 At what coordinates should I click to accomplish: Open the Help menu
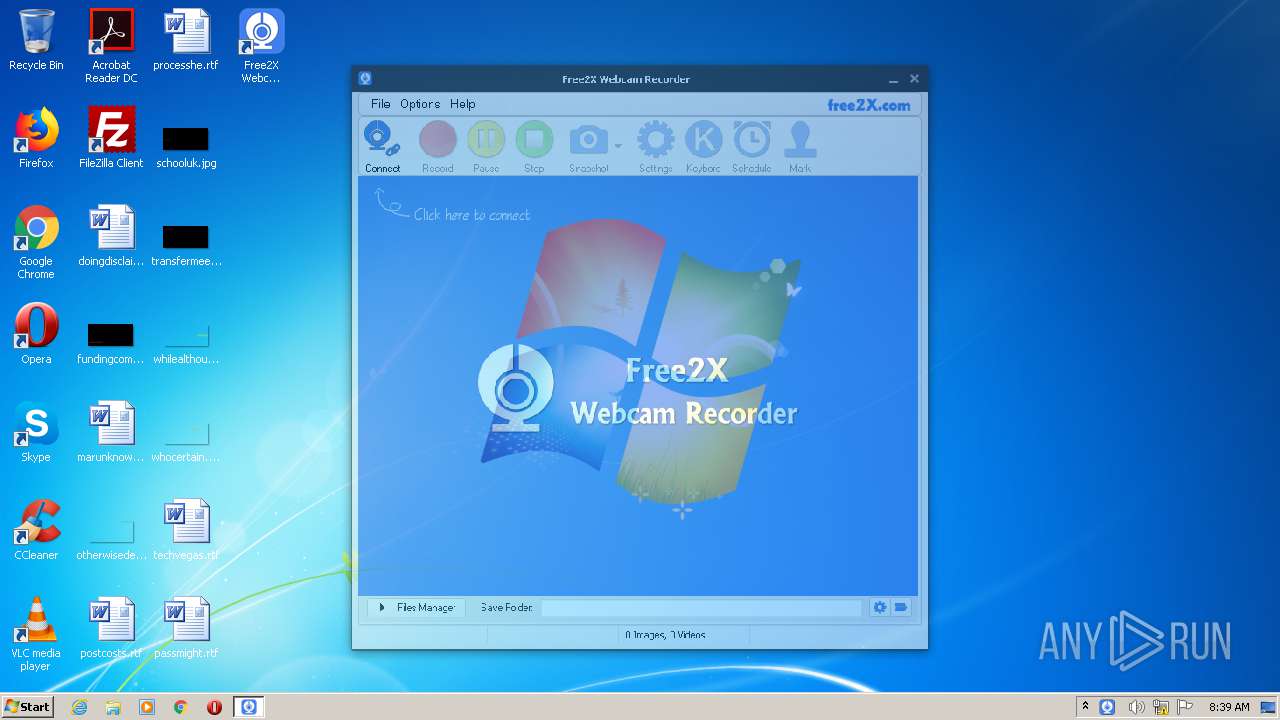coord(462,104)
